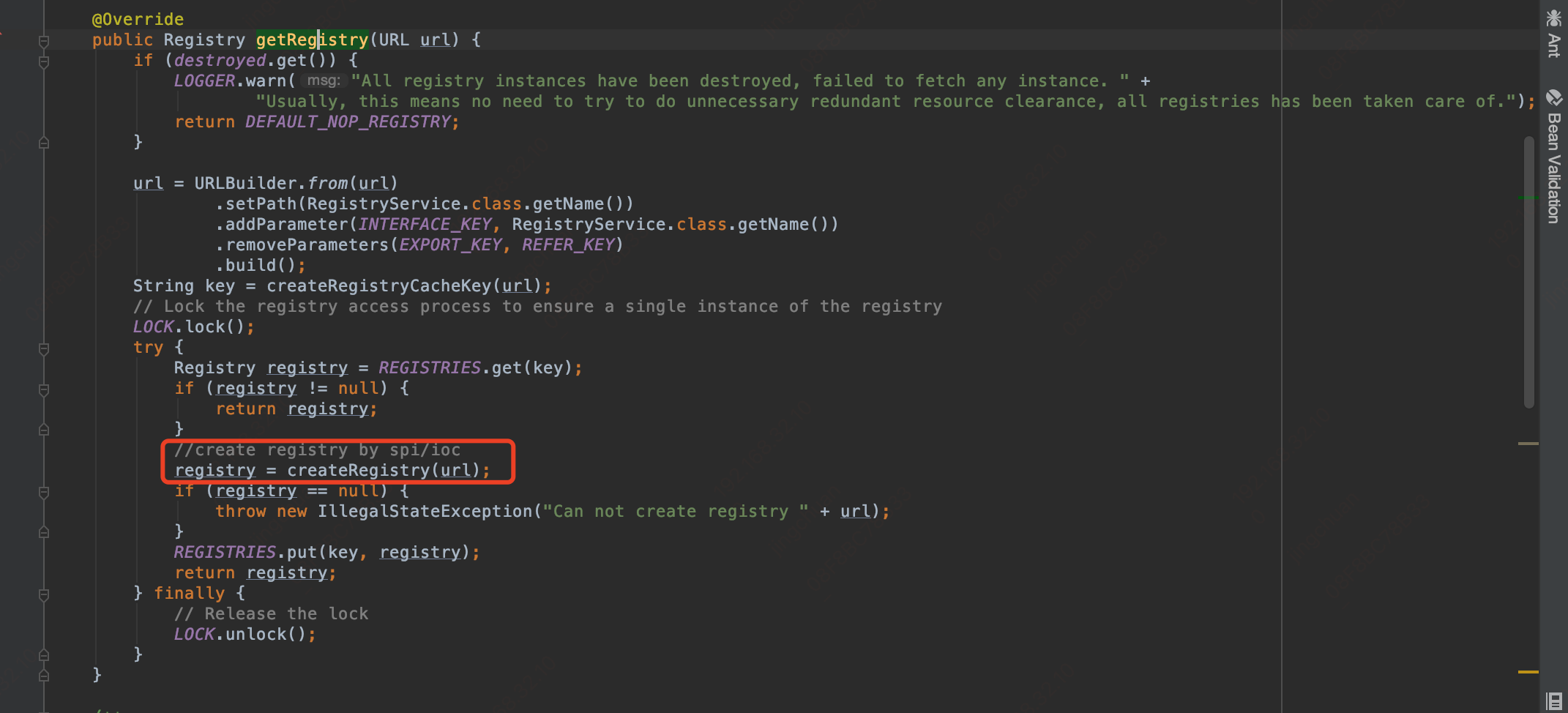Click 'REFER_KEY' constant
The width and height of the screenshot is (1568, 713).
click(568, 244)
